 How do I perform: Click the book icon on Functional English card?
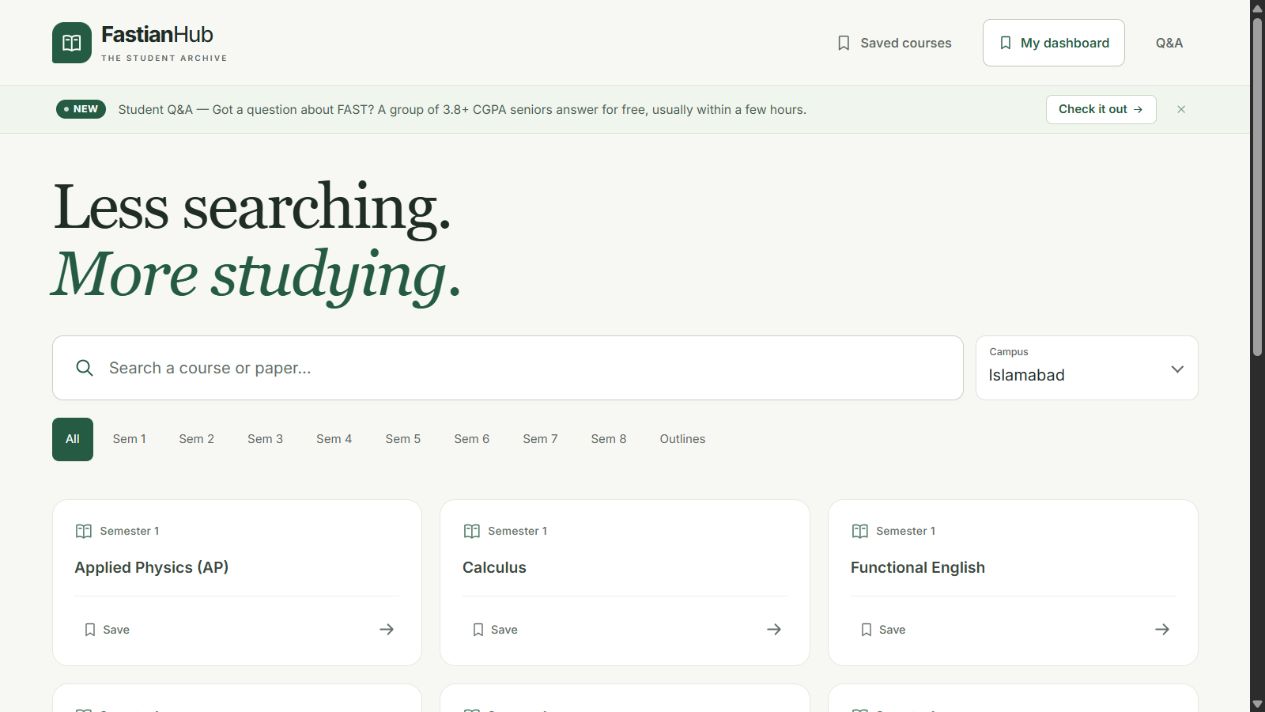tap(860, 531)
